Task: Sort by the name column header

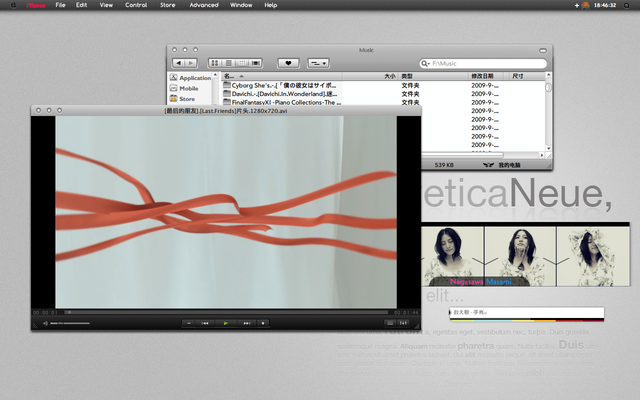Action: (x=281, y=76)
